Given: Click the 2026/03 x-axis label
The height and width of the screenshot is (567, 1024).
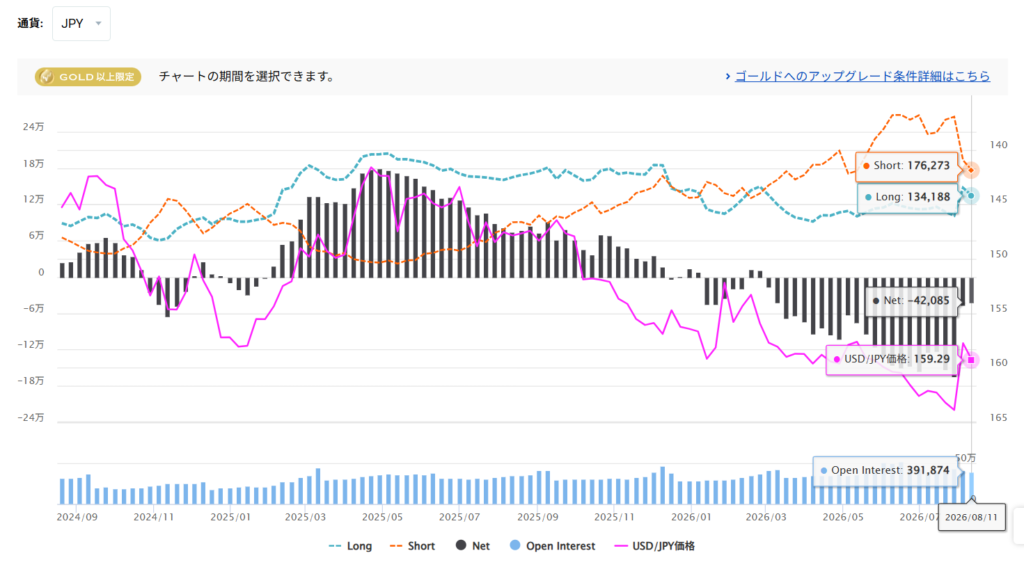Looking at the screenshot, I should [766, 517].
